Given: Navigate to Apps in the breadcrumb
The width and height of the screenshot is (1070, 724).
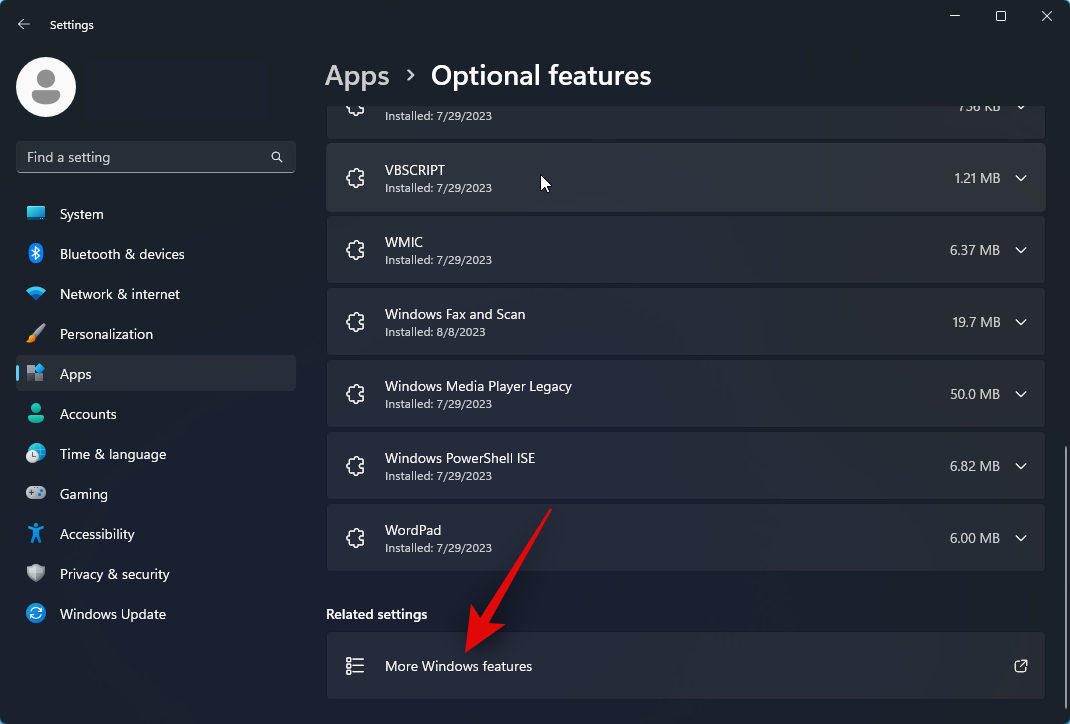Looking at the screenshot, I should 357,76.
